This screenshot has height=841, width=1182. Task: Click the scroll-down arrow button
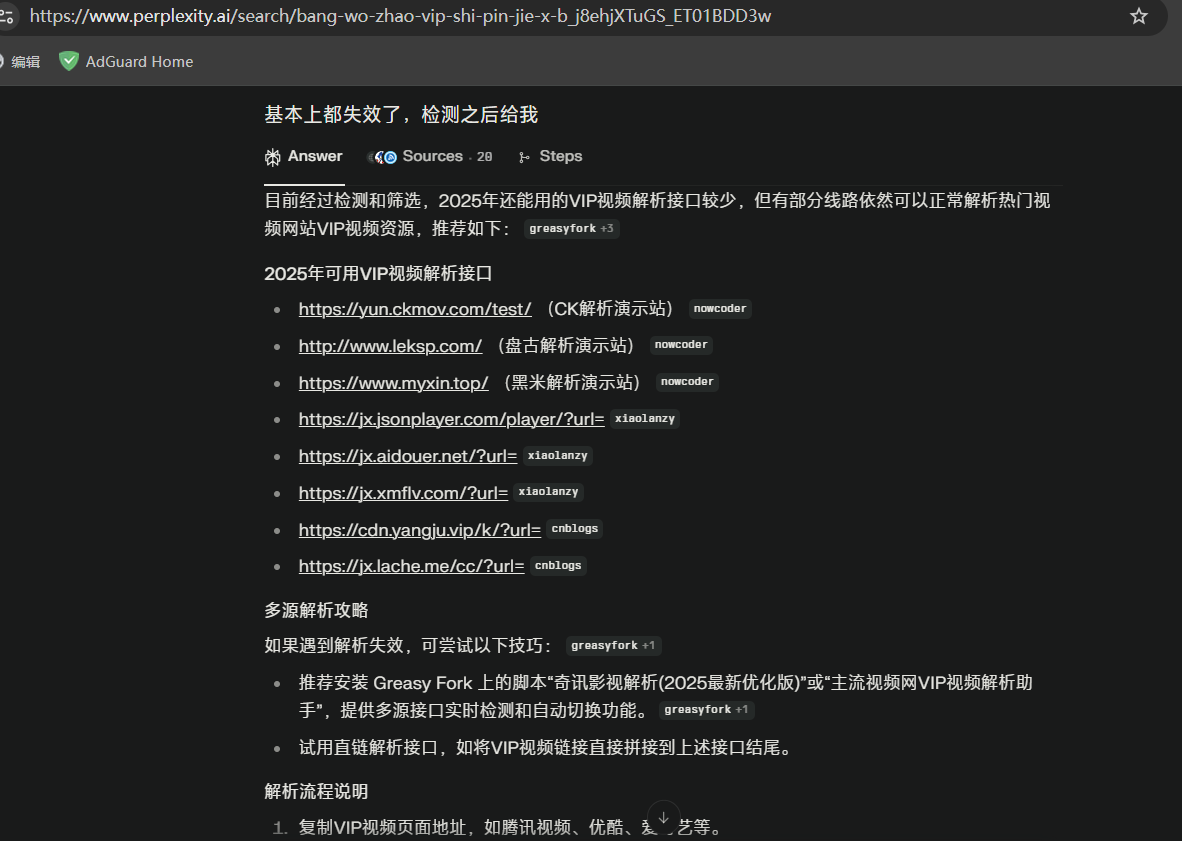pos(663,816)
